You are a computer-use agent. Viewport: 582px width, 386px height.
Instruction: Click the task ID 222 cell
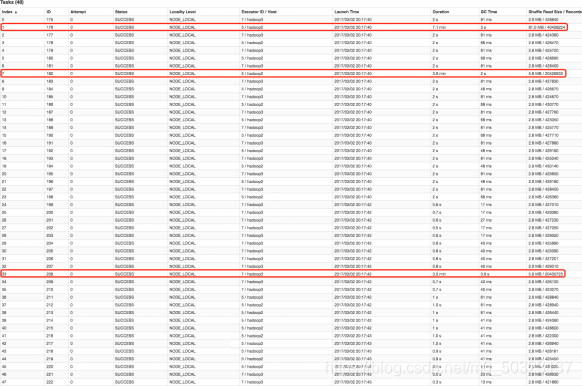pos(50,382)
